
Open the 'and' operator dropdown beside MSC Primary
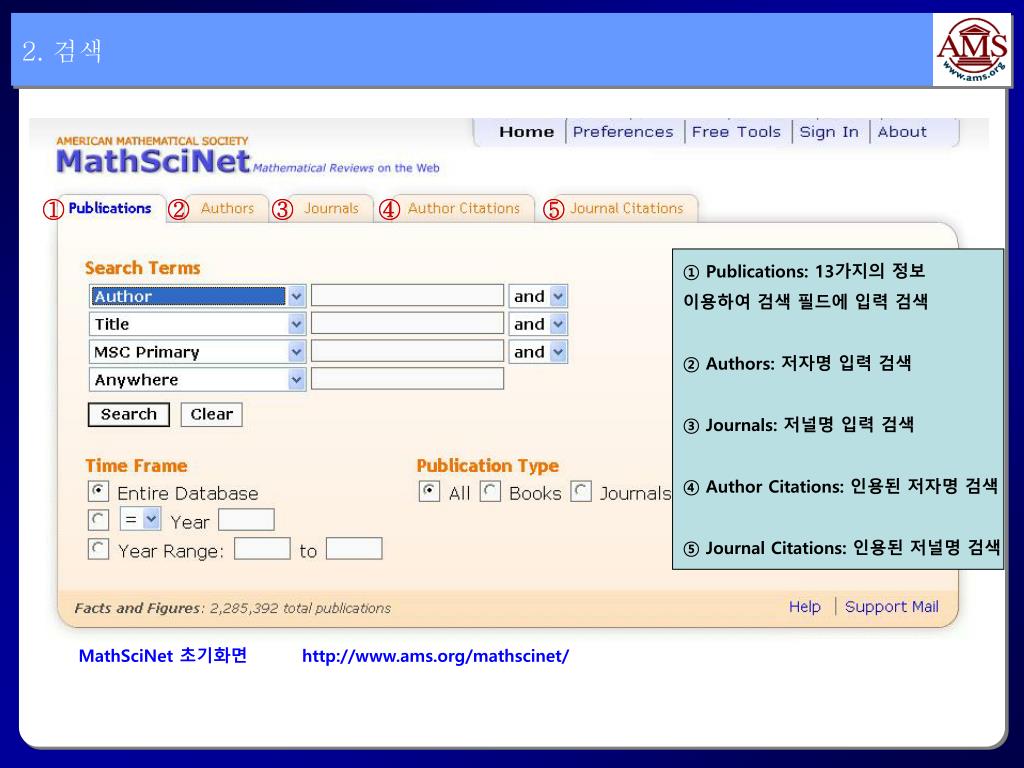(x=558, y=352)
